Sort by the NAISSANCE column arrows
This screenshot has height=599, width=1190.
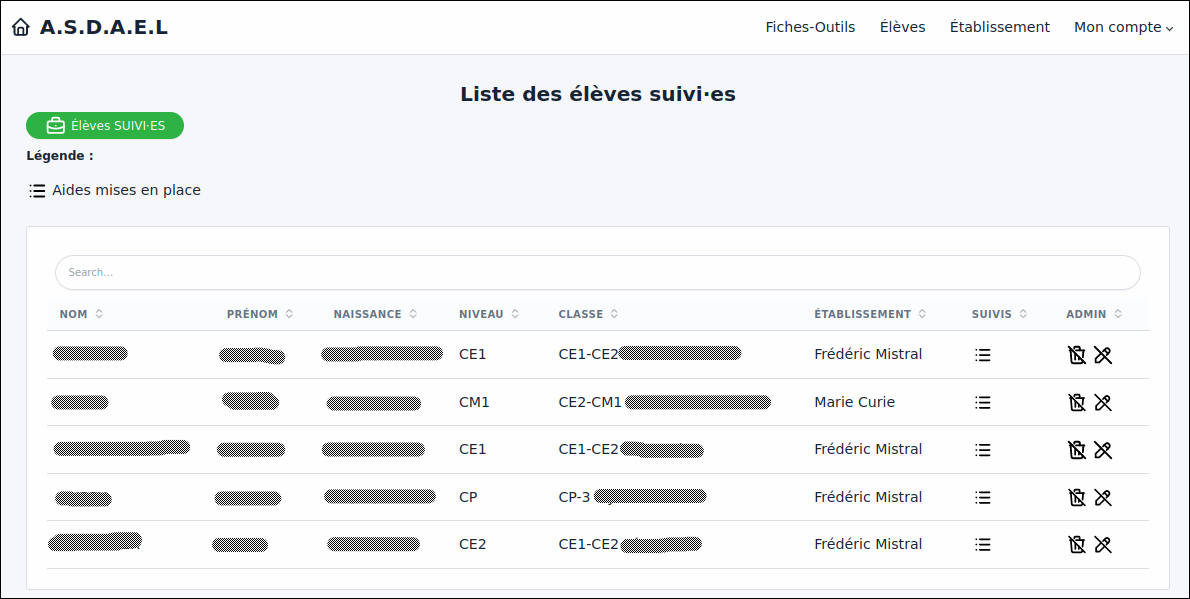413,314
